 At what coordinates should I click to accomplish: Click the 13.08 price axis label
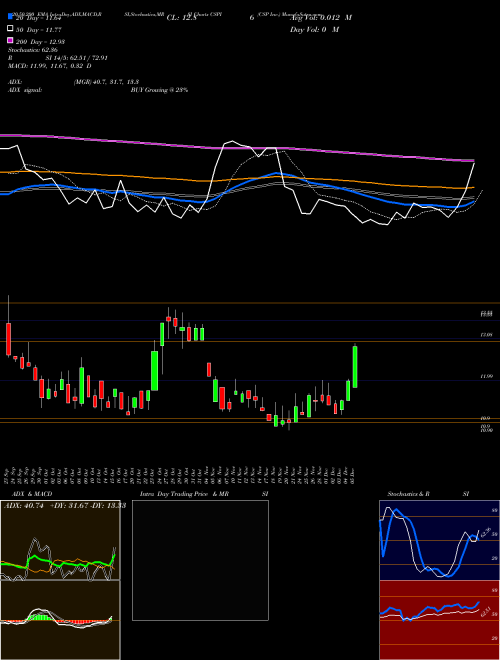pyautogui.click(x=486, y=335)
